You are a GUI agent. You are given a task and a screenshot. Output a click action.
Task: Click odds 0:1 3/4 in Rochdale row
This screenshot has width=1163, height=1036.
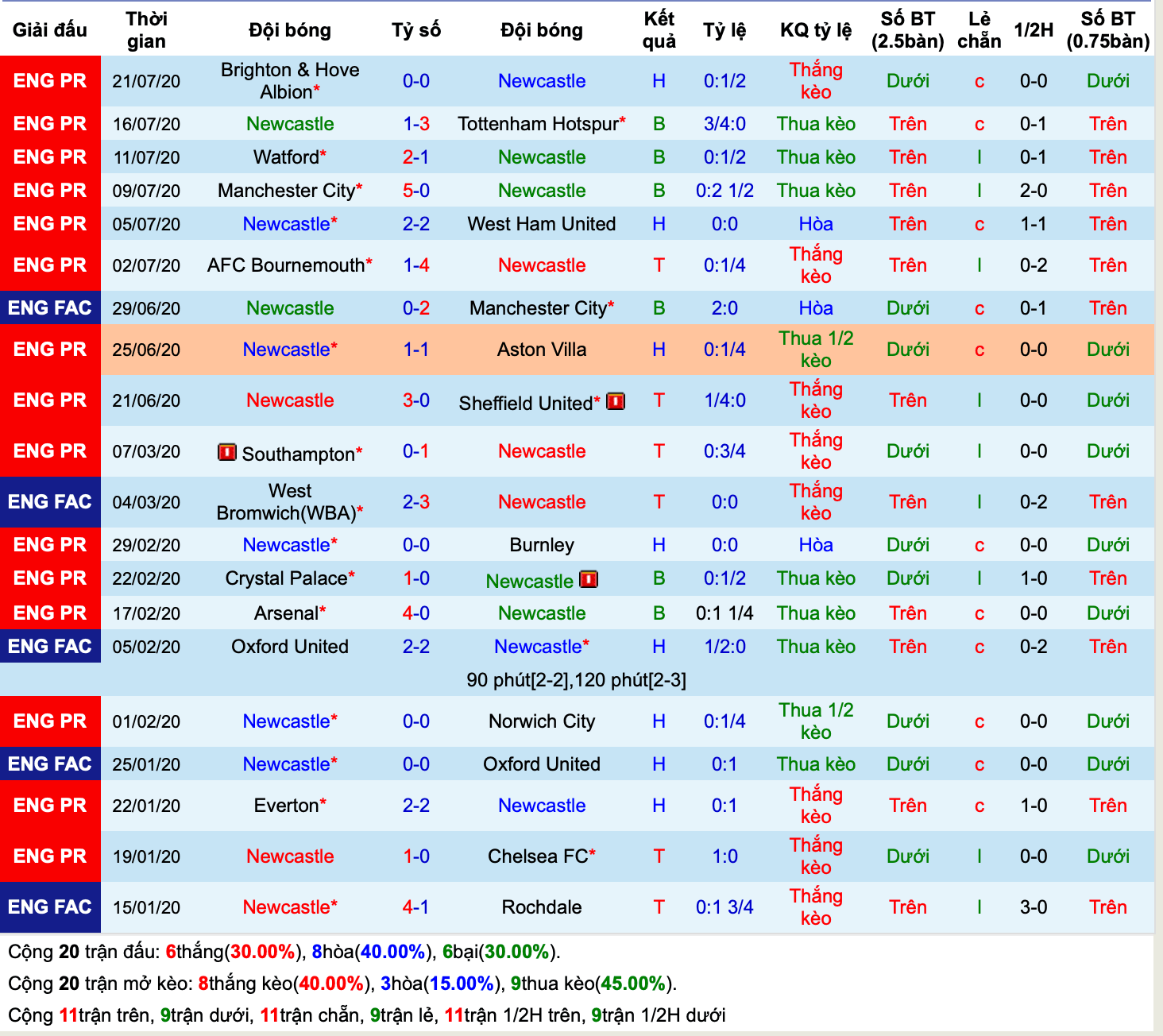[x=724, y=907]
